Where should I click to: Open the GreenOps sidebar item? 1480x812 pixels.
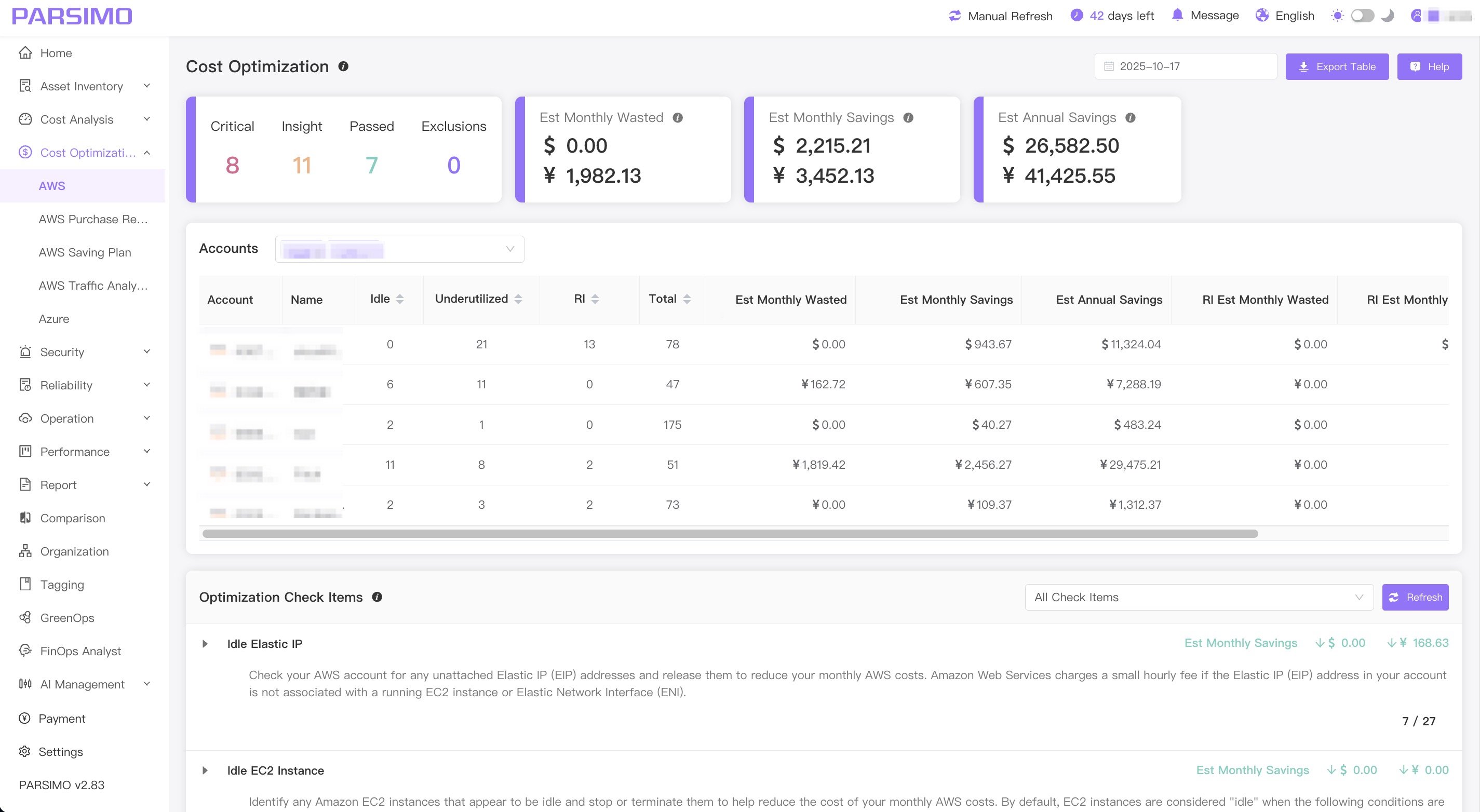(x=66, y=618)
